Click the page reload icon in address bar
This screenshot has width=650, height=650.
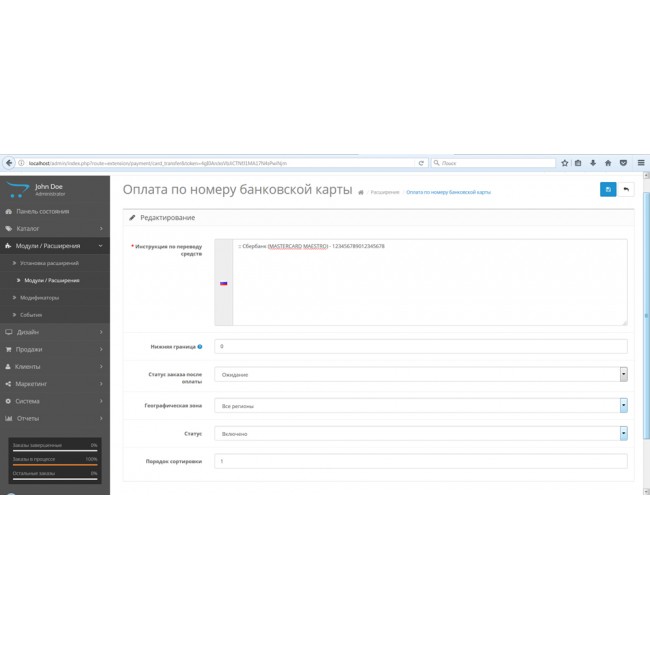tap(421, 162)
